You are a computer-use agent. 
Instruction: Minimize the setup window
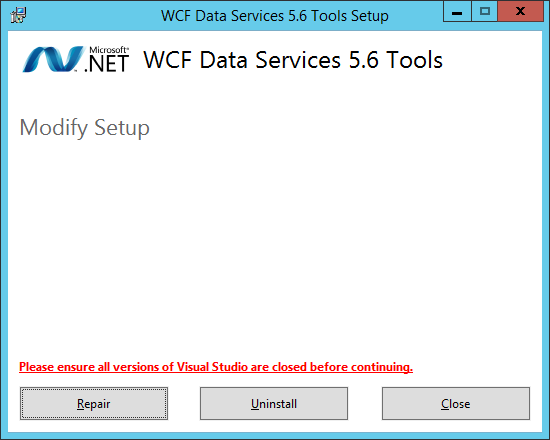click(x=457, y=12)
